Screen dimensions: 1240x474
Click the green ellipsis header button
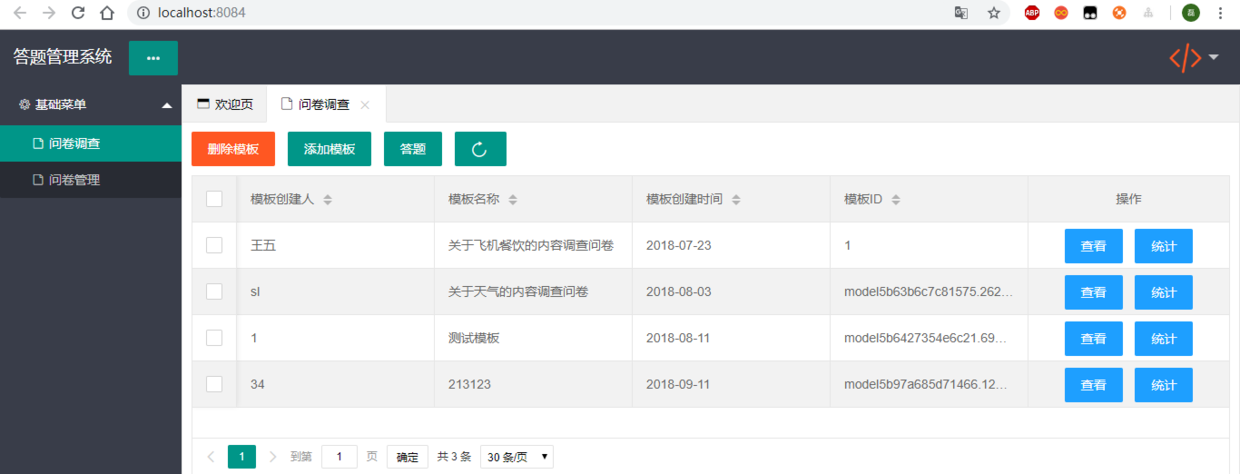[x=153, y=58]
